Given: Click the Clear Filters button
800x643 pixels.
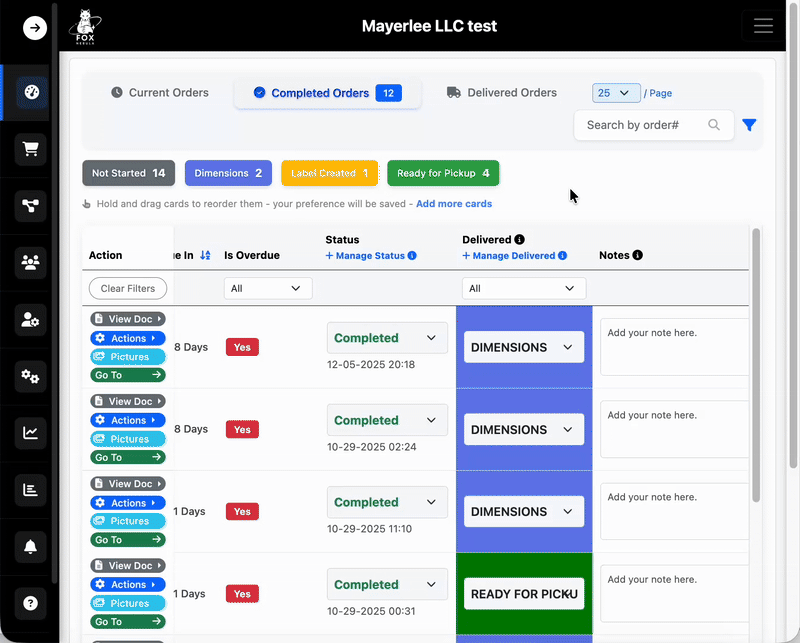Looking at the screenshot, I should [127, 288].
